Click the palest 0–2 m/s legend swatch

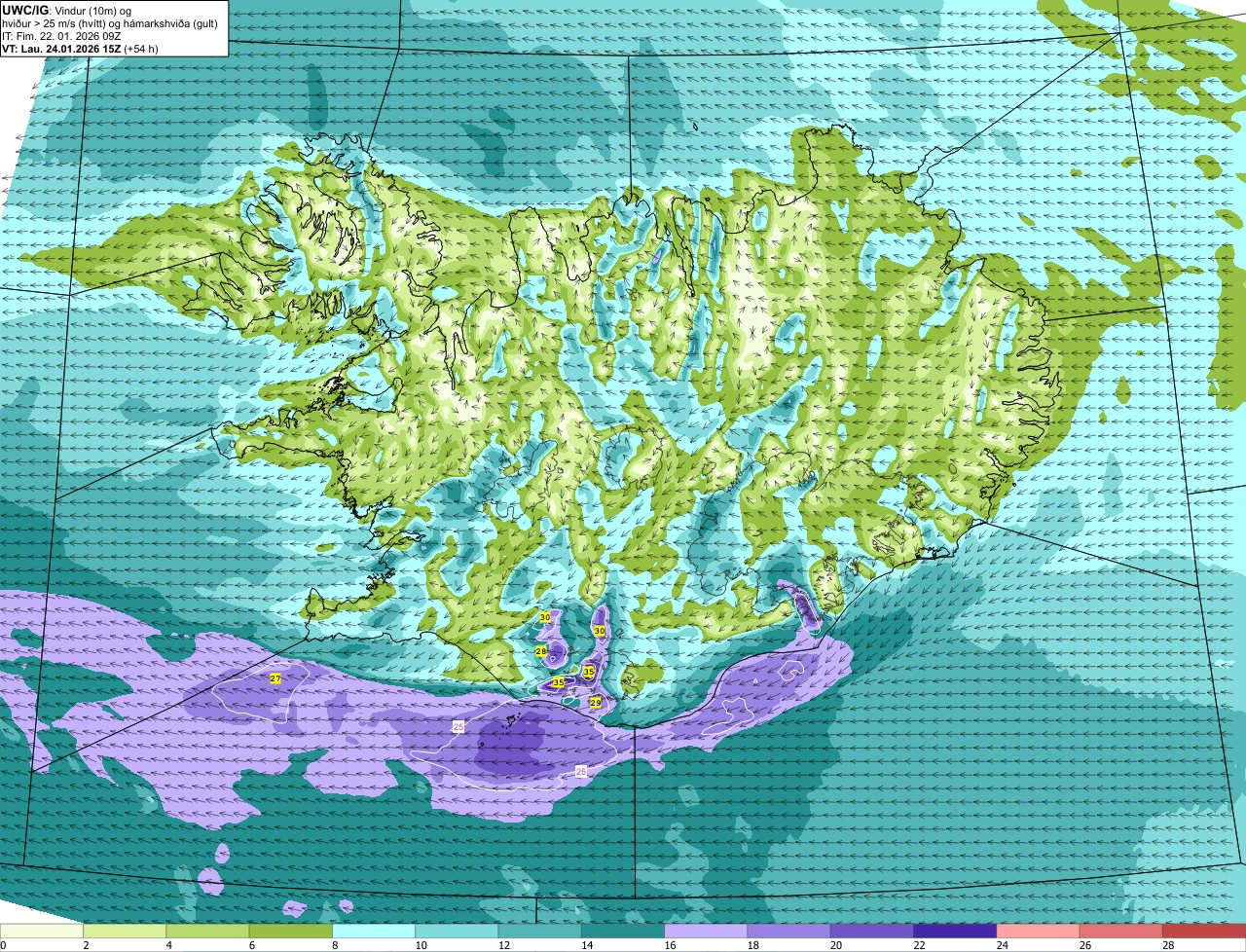click(41, 931)
